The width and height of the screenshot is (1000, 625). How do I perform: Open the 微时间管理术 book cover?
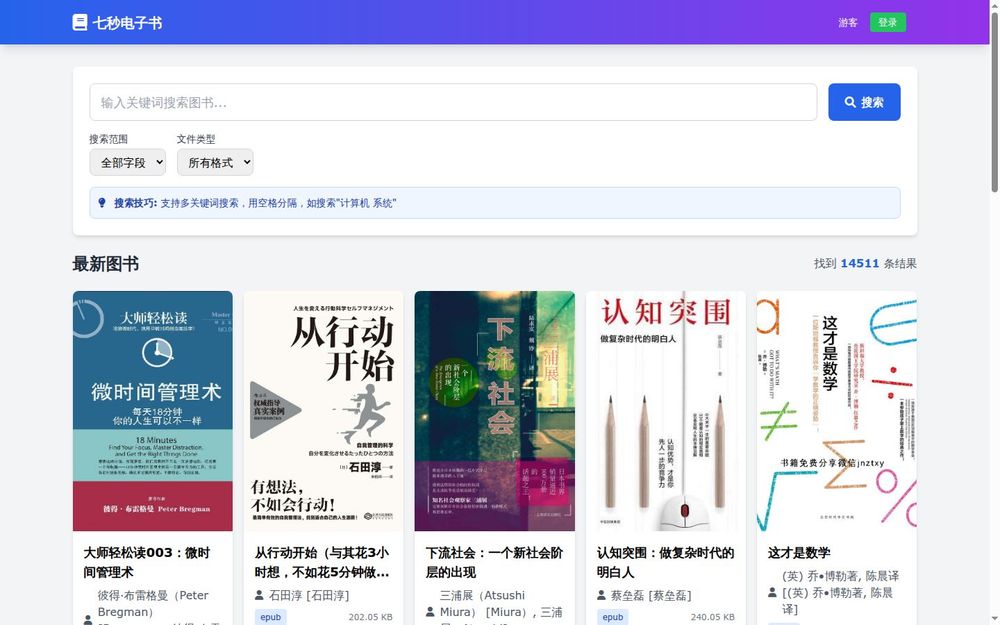(153, 411)
